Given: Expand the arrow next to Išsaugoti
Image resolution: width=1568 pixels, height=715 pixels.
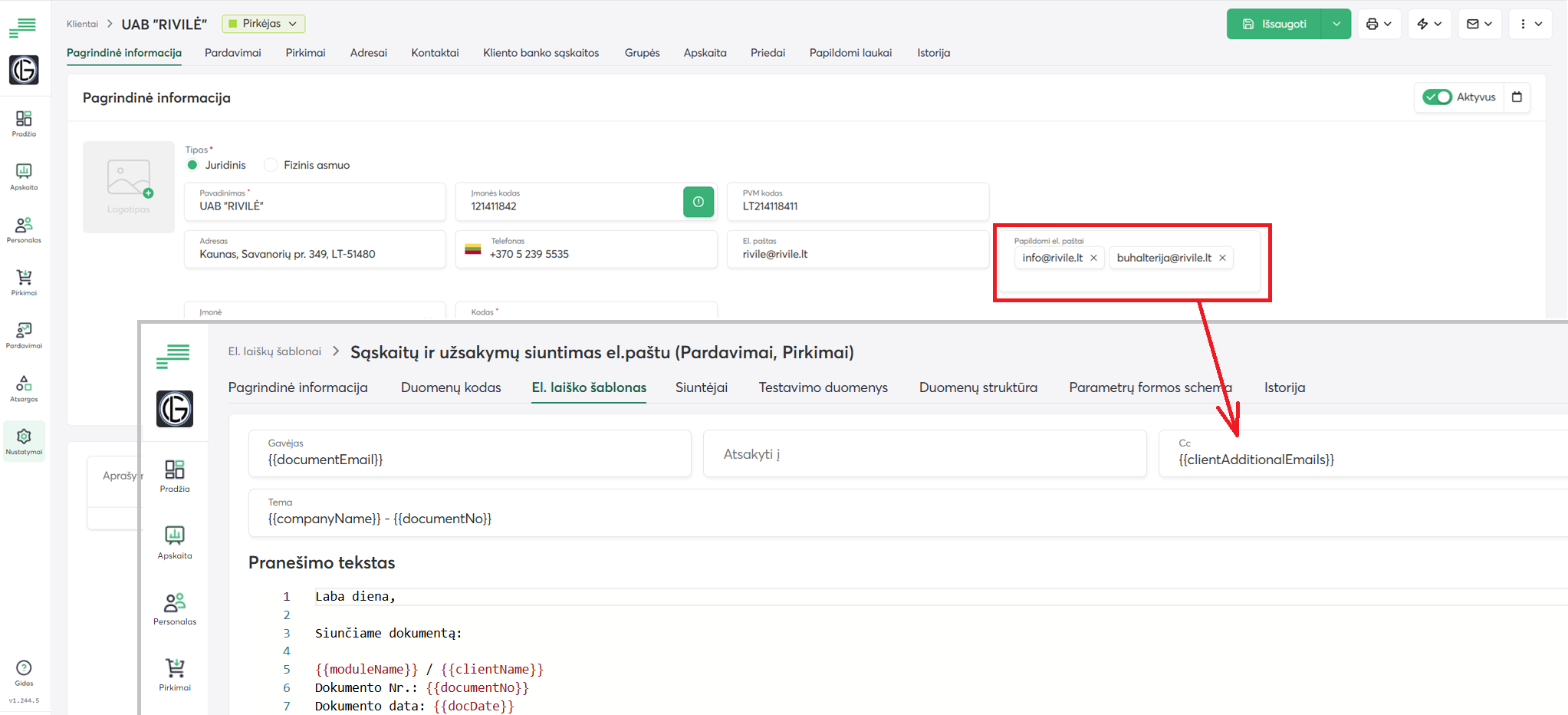Looking at the screenshot, I should (x=1336, y=24).
